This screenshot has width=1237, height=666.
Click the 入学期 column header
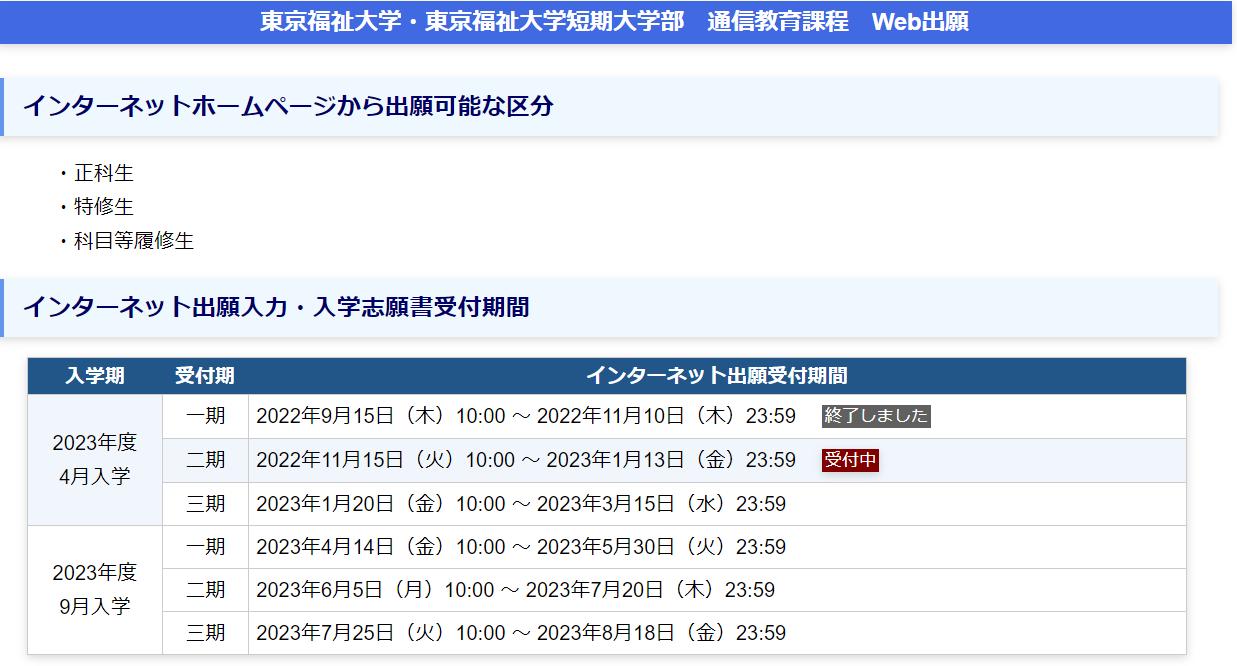pos(95,376)
